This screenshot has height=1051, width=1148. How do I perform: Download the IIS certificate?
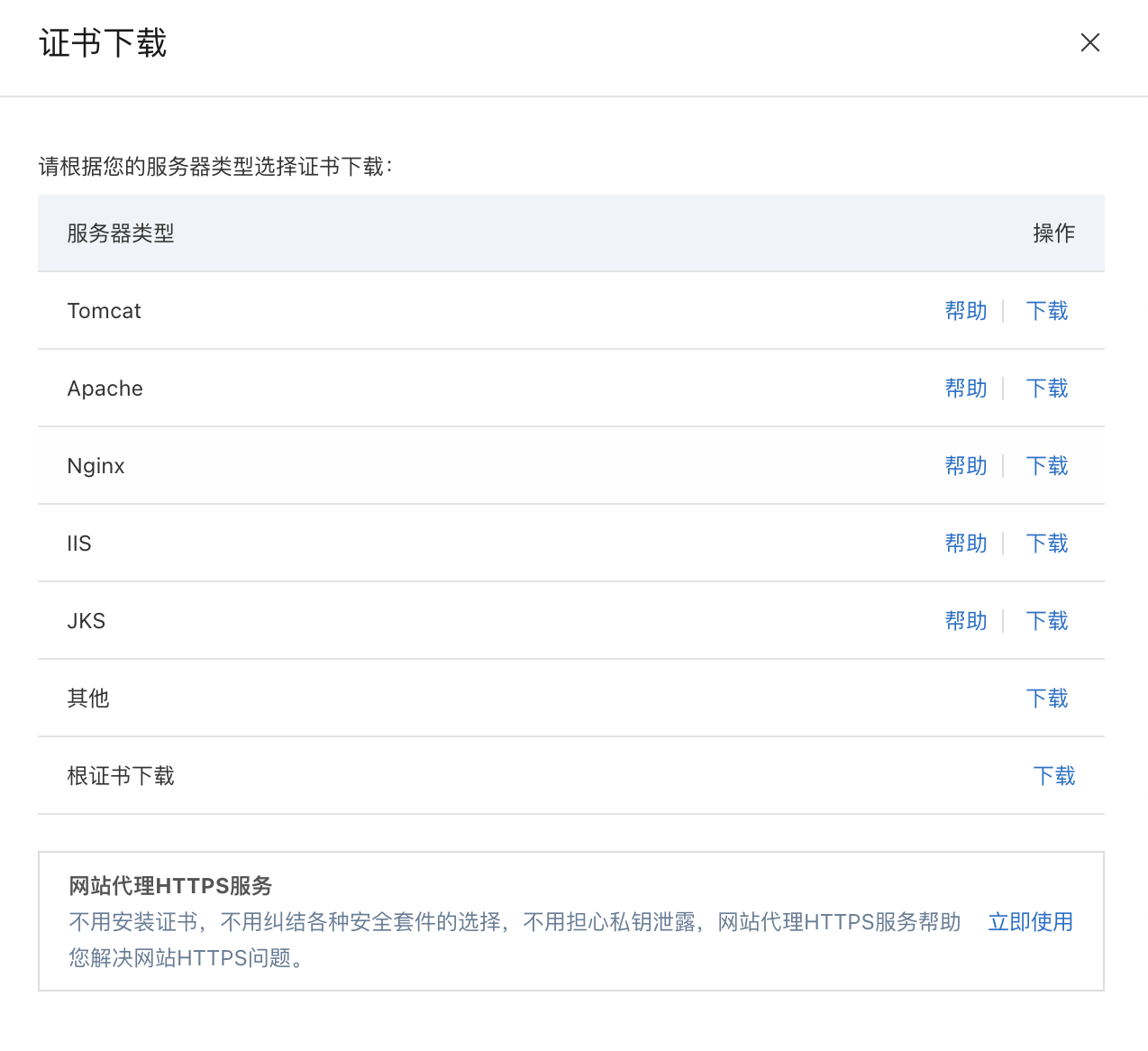point(1046,544)
